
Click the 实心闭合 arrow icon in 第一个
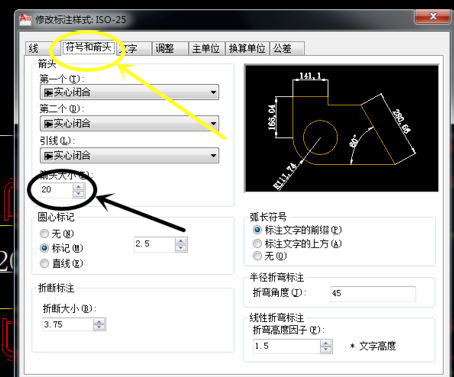[x=48, y=93]
